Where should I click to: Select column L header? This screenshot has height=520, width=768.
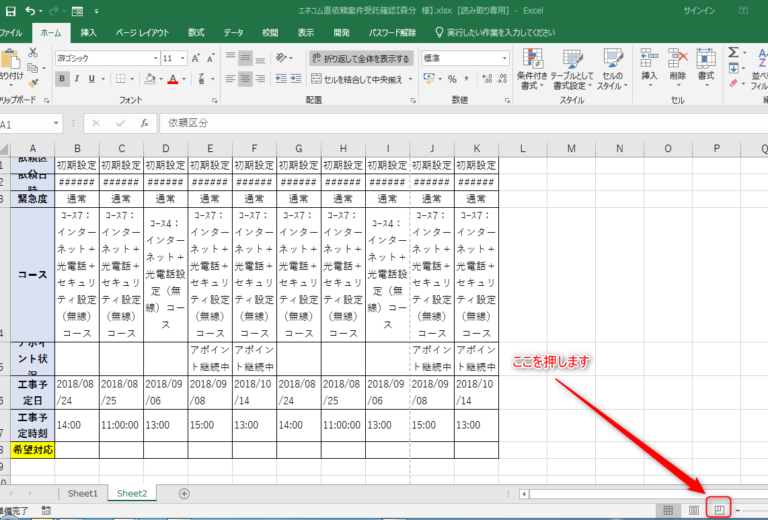pos(523,148)
